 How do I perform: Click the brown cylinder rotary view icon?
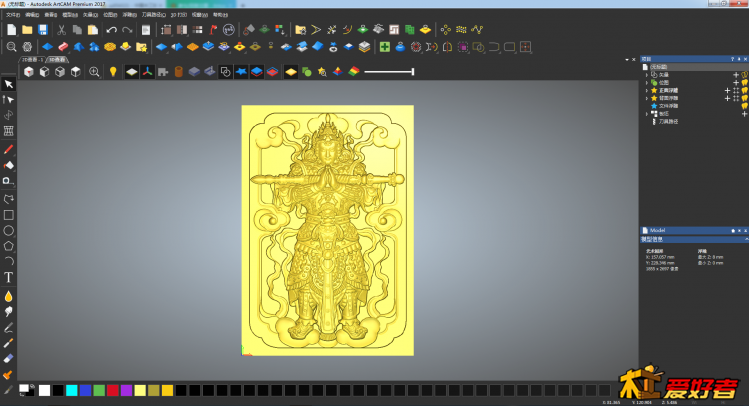pyautogui.click(x=179, y=72)
